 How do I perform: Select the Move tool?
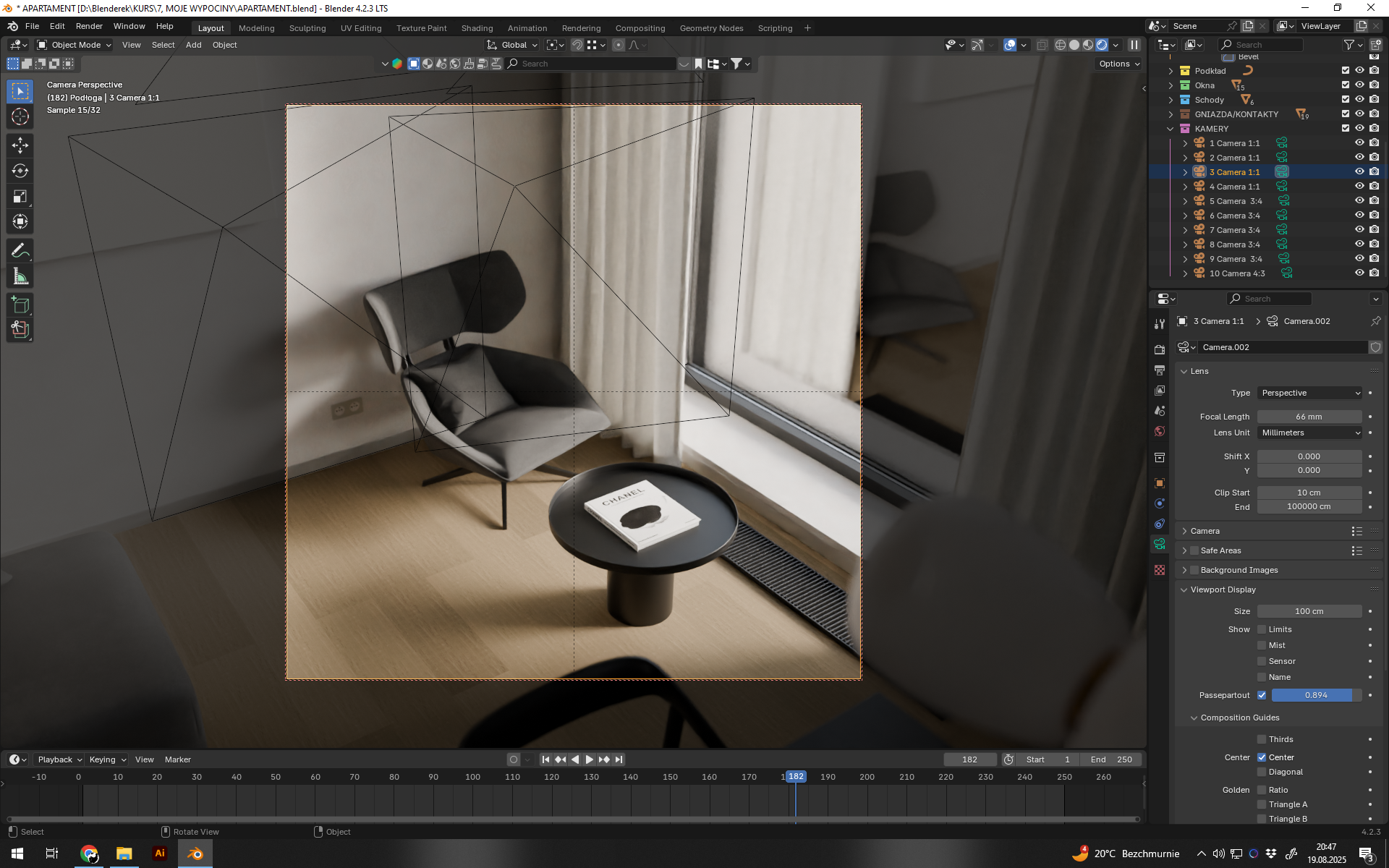[x=20, y=145]
